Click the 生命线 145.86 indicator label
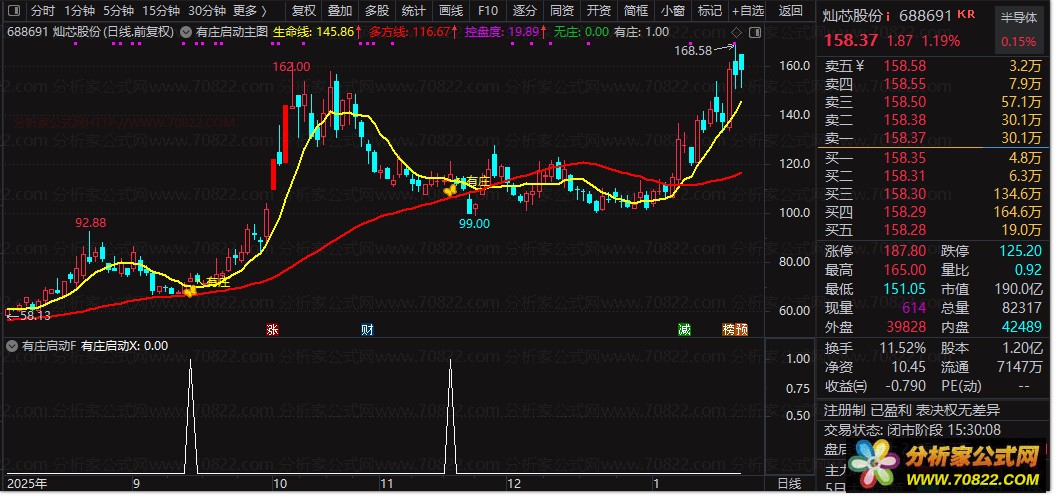Screen dimensions: 1056x496 pos(315,32)
